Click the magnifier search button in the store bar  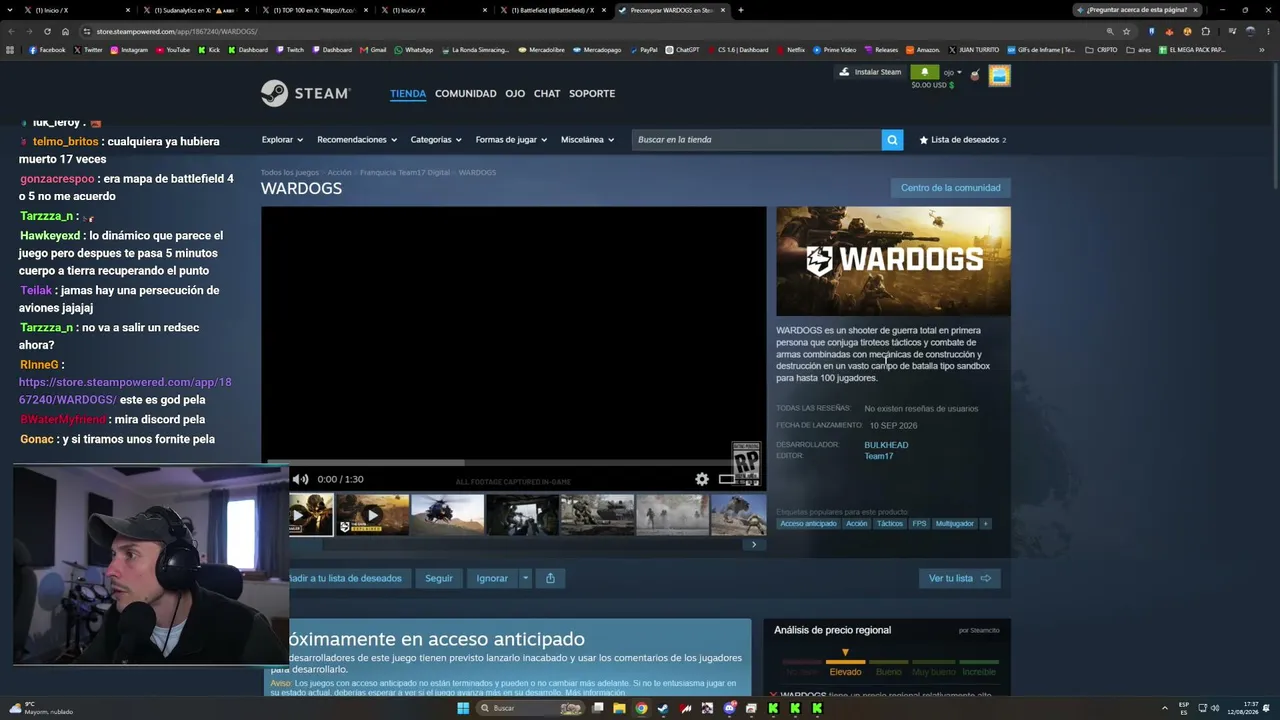point(892,140)
